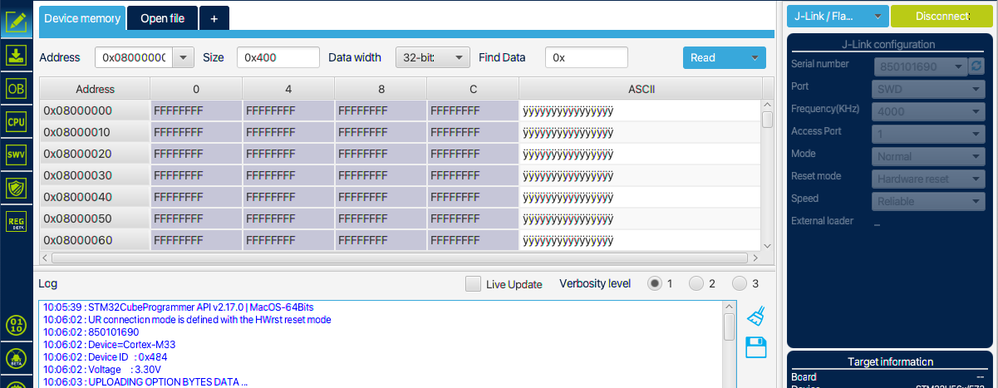Image resolution: width=998 pixels, height=388 pixels.
Task: Click the FFFFFFFF cell in column 0 of row 0x08000000
Action: 196,111
